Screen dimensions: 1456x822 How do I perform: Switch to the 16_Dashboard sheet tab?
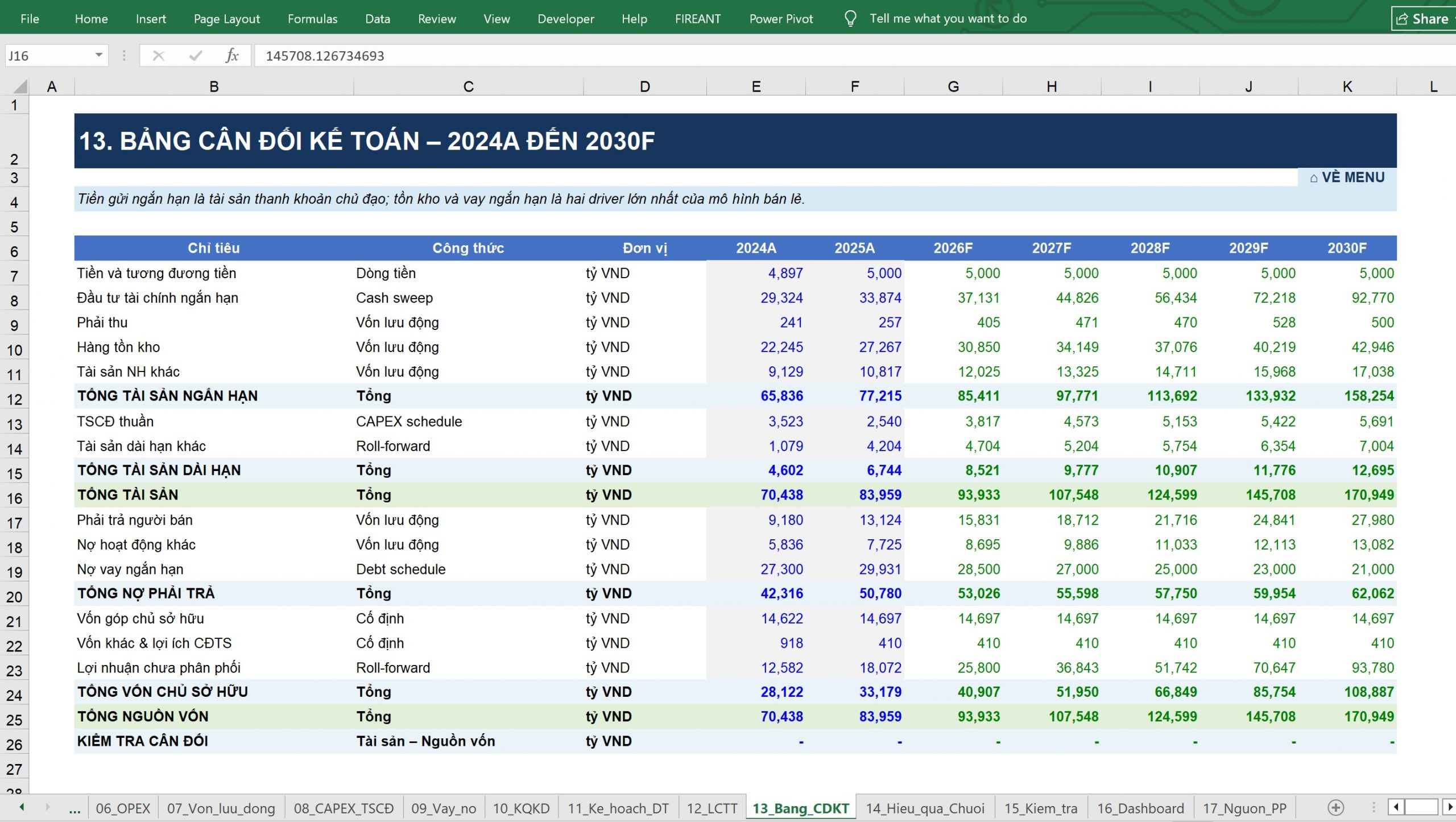1140,808
